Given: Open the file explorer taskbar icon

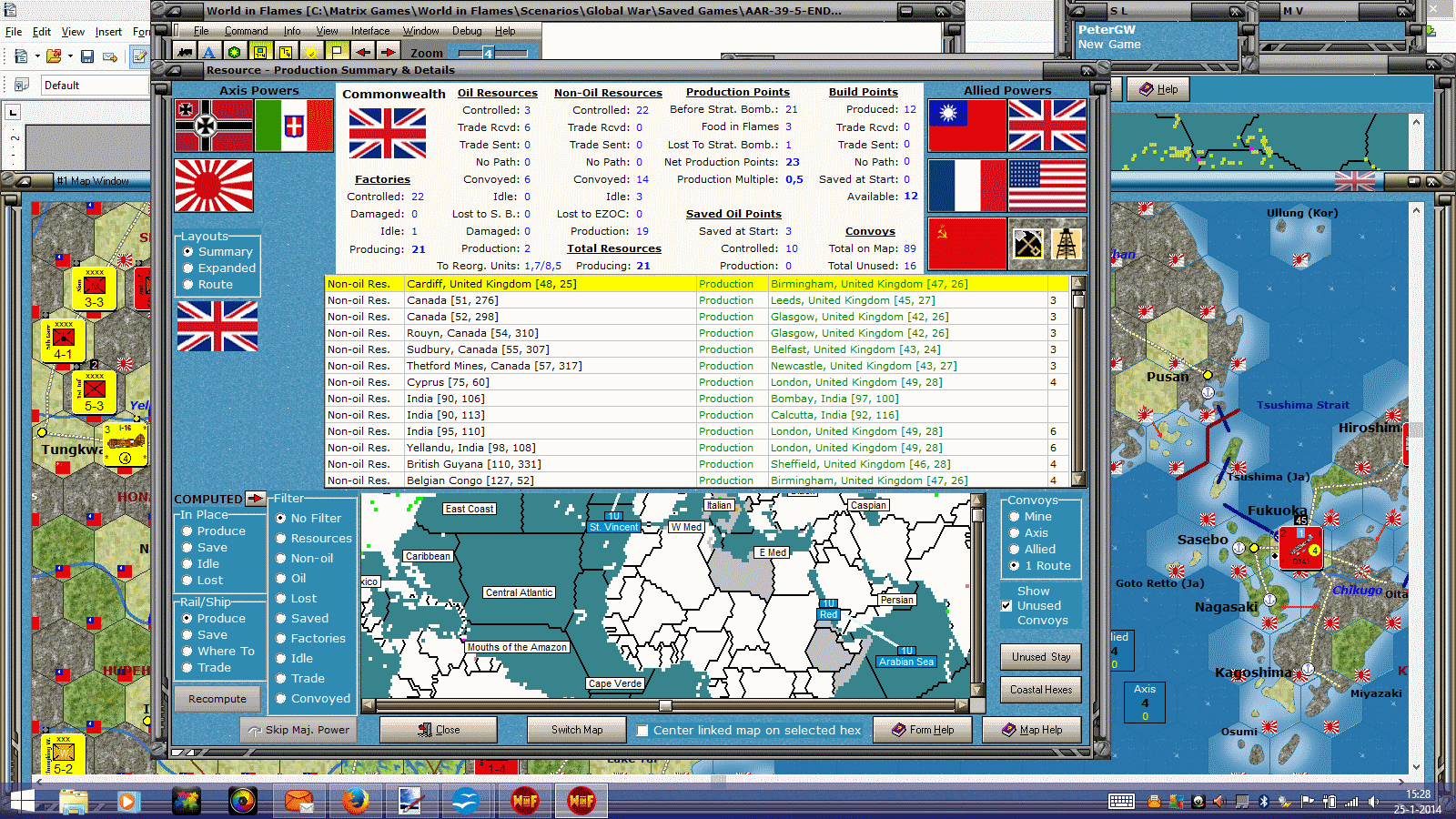Looking at the screenshot, I should (x=74, y=801).
